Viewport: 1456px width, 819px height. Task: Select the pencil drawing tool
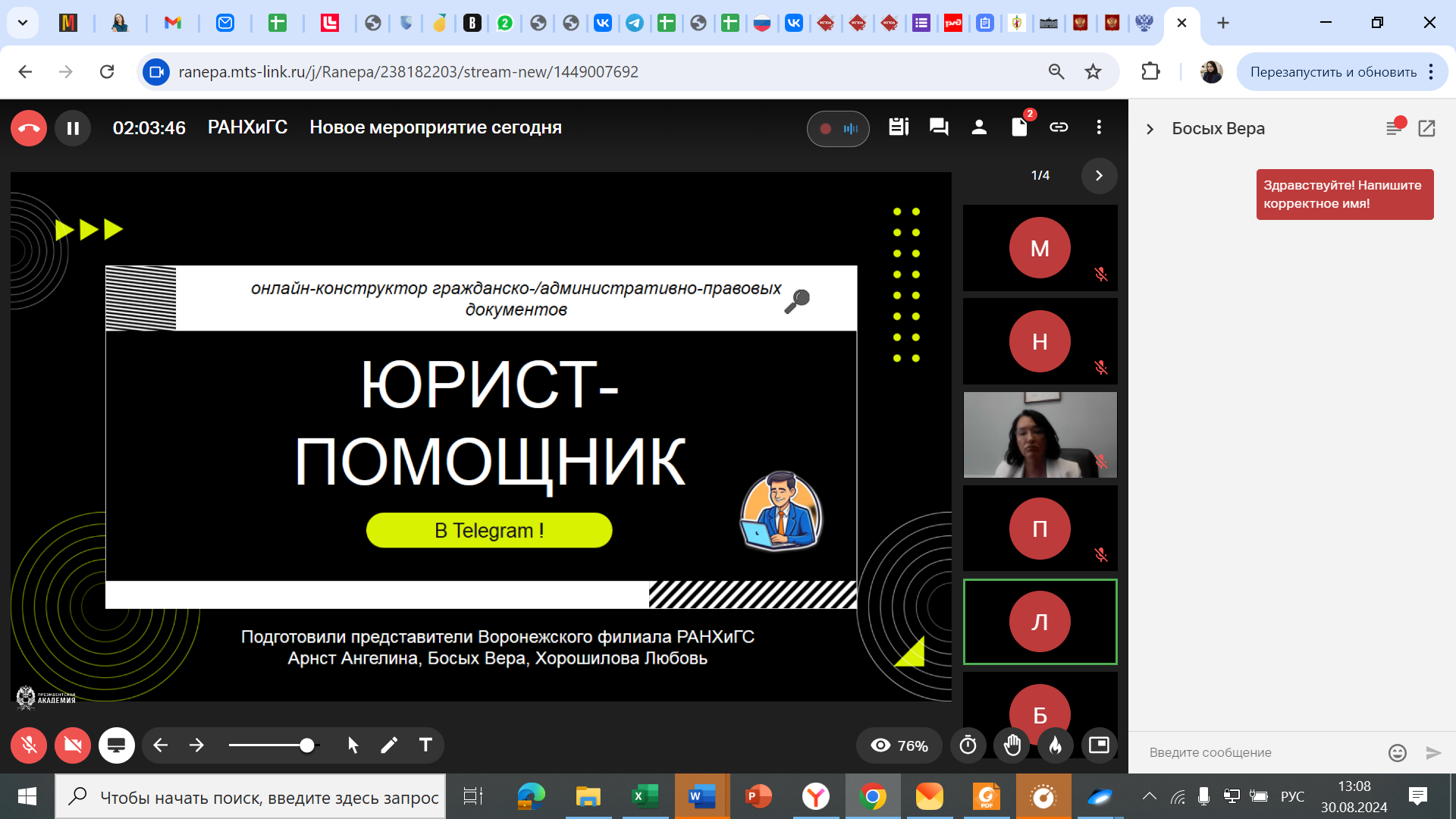(x=389, y=745)
